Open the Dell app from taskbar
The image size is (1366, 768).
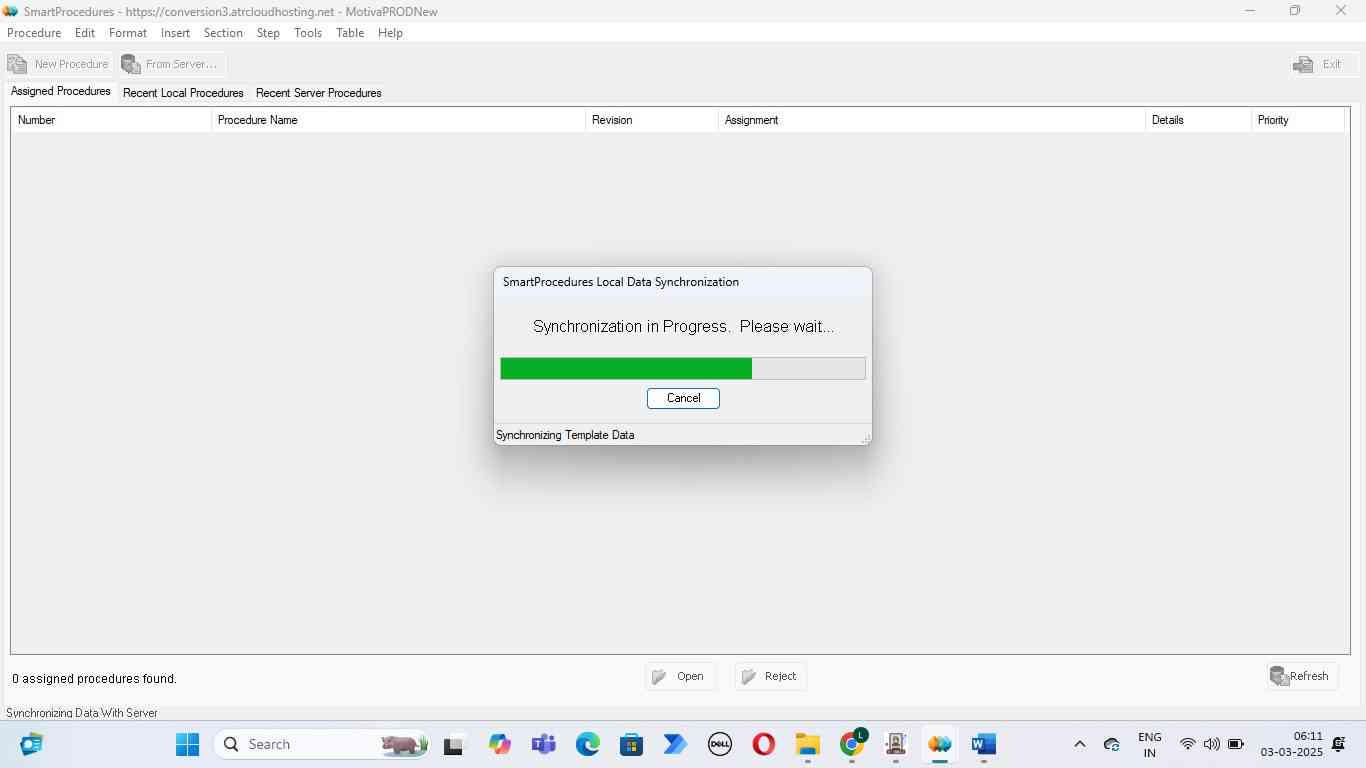tap(719, 744)
